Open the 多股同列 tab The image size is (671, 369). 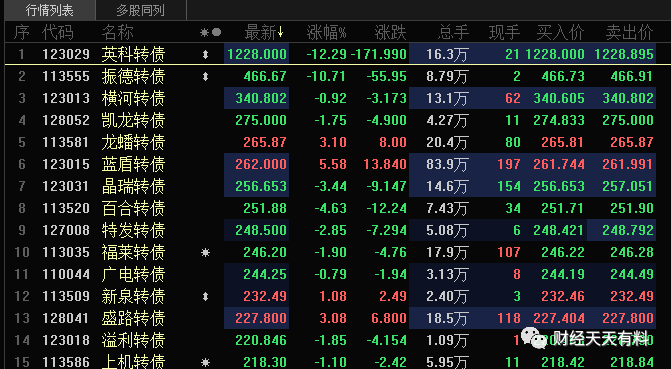point(141,10)
